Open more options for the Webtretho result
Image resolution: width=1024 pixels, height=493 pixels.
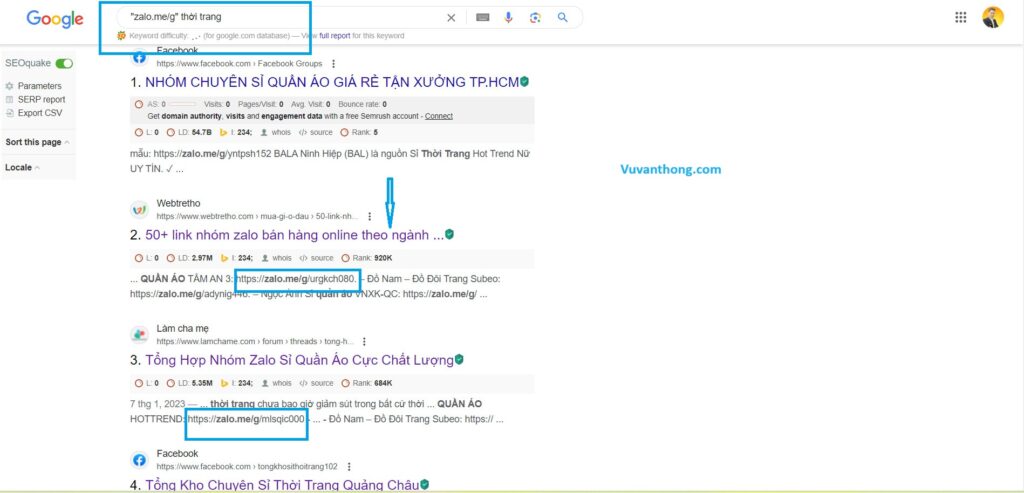click(370, 216)
